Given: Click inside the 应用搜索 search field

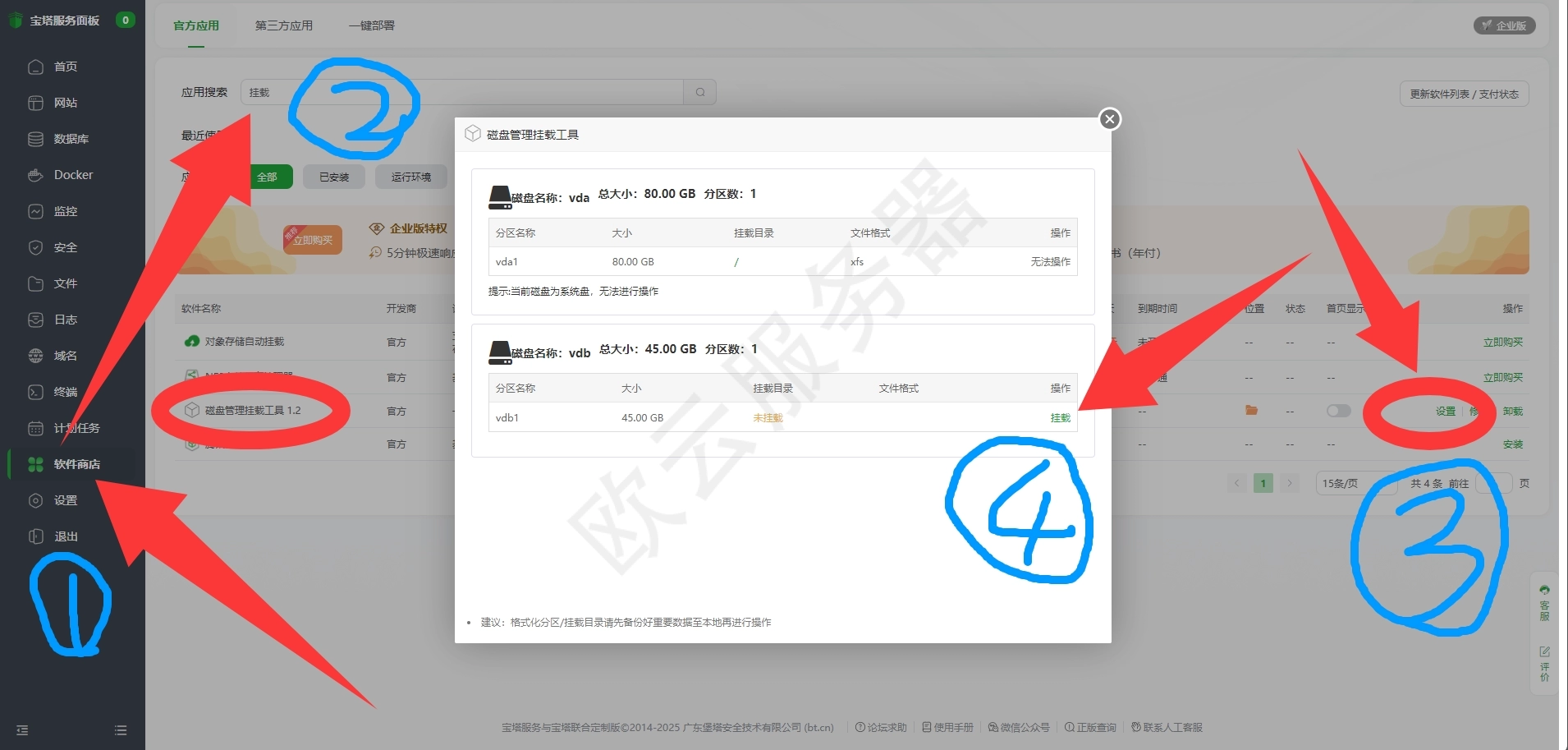Looking at the screenshot, I should tap(460, 91).
